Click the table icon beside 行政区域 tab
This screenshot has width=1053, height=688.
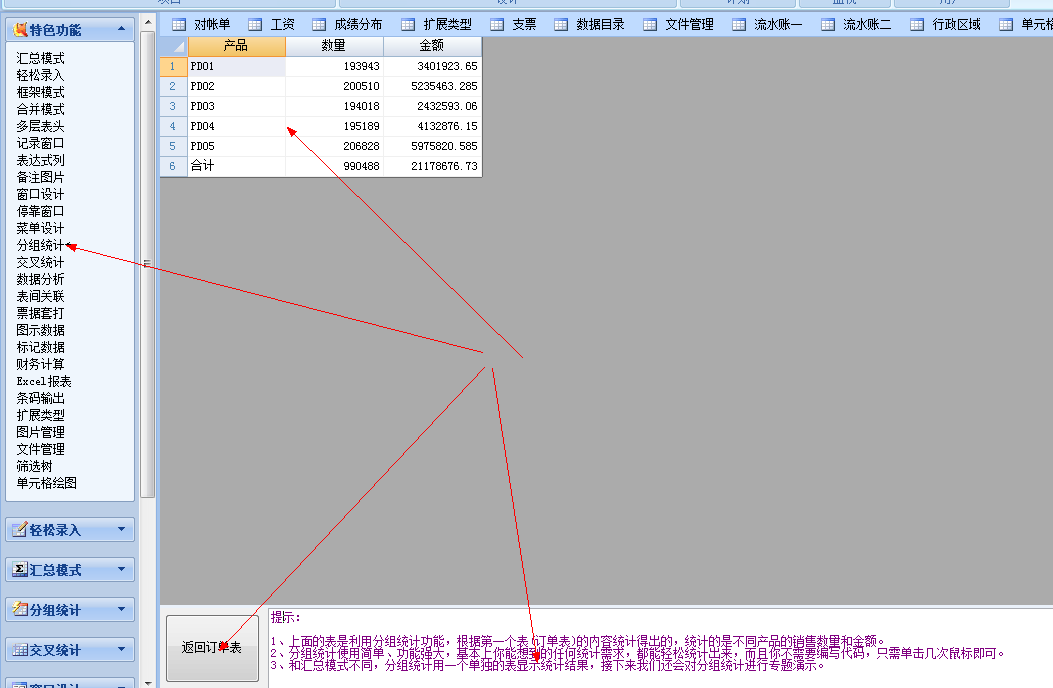point(917,25)
